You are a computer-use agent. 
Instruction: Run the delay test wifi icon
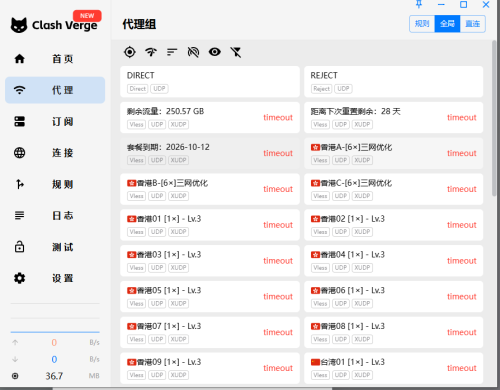point(151,52)
